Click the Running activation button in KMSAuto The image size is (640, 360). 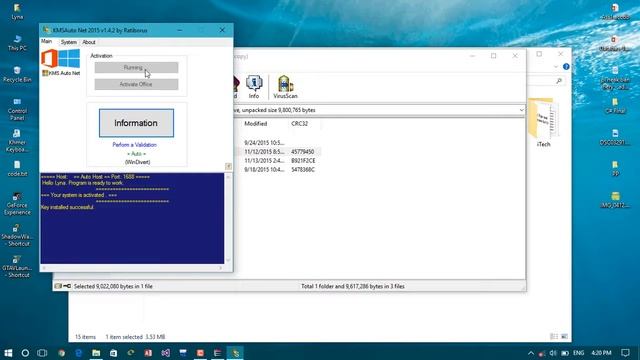(x=136, y=67)
